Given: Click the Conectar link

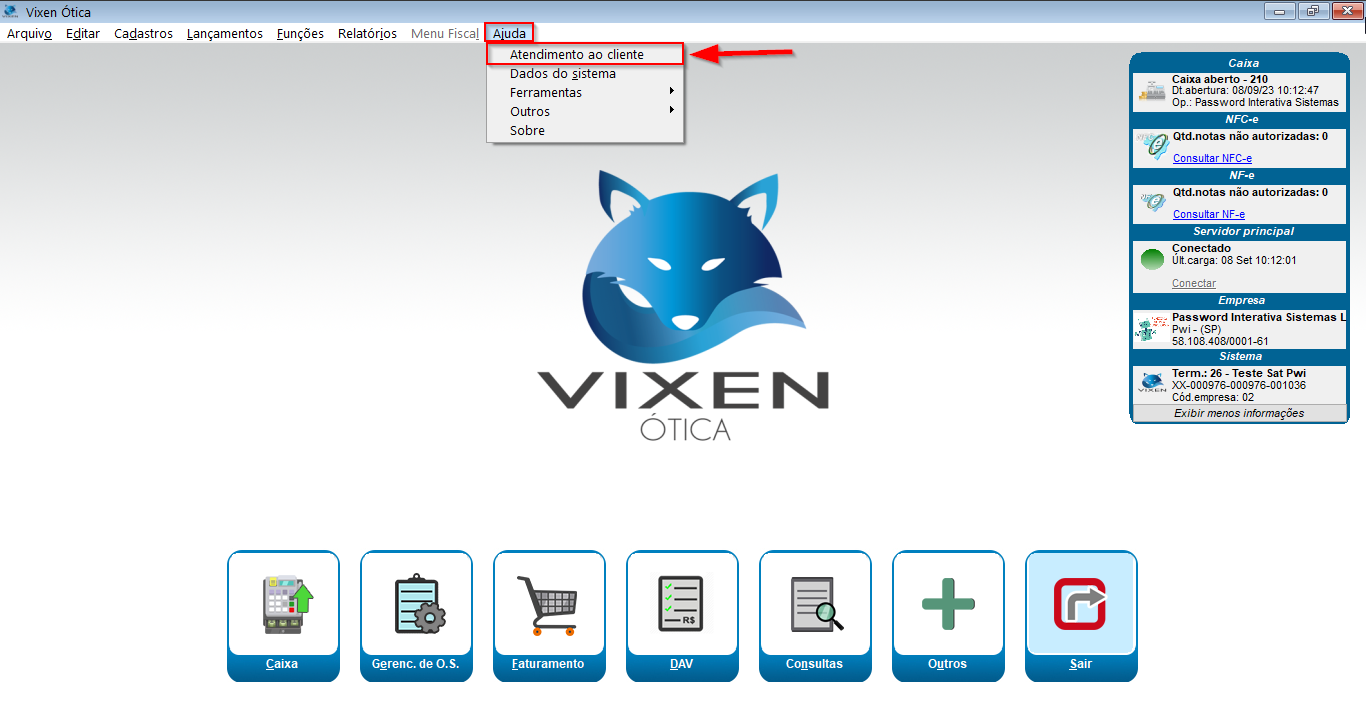Looking at the screenshot, I should coord(1194,283).
